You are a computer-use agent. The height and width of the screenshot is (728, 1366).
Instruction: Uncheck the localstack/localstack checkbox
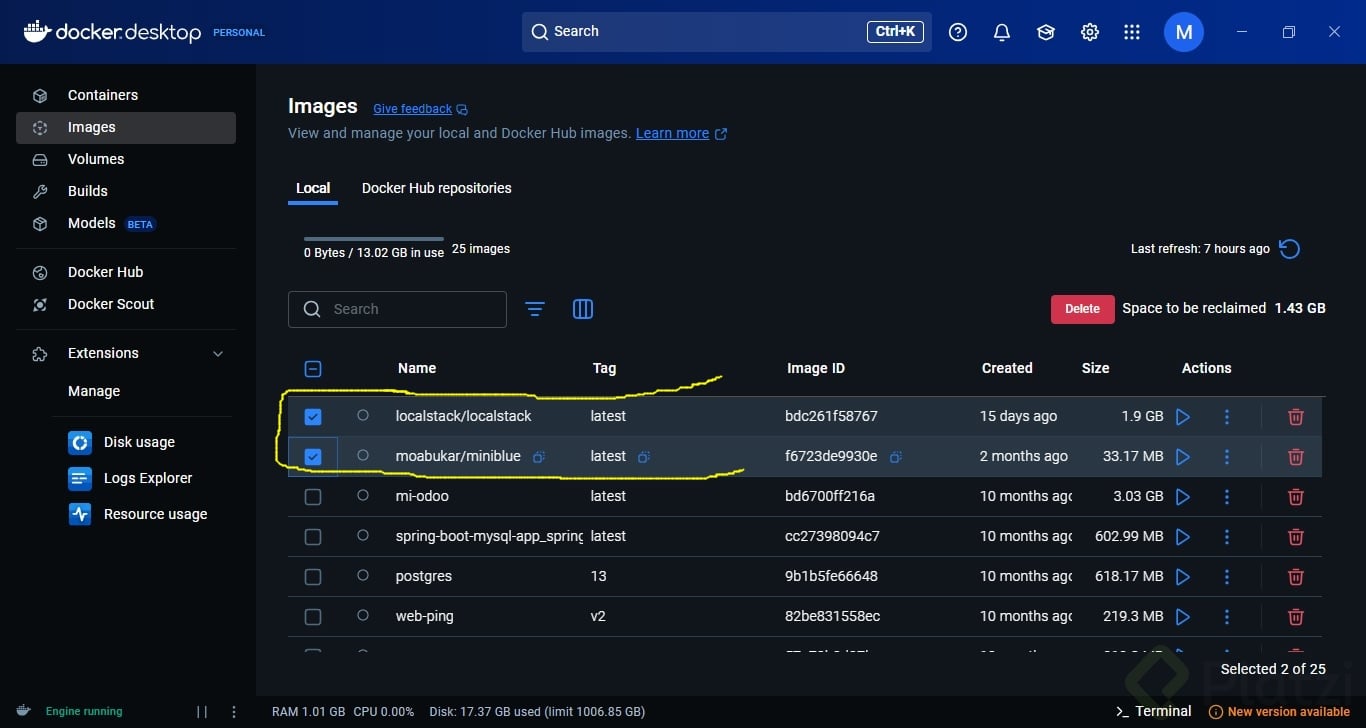(x=313, y=416)
